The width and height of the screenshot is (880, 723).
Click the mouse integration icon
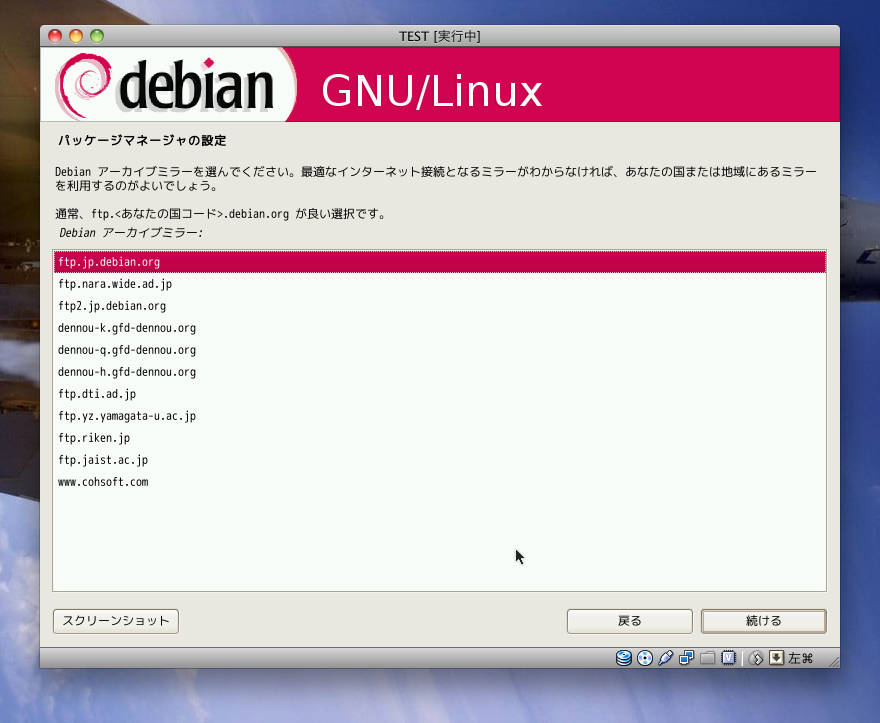[x=756, y=658]
